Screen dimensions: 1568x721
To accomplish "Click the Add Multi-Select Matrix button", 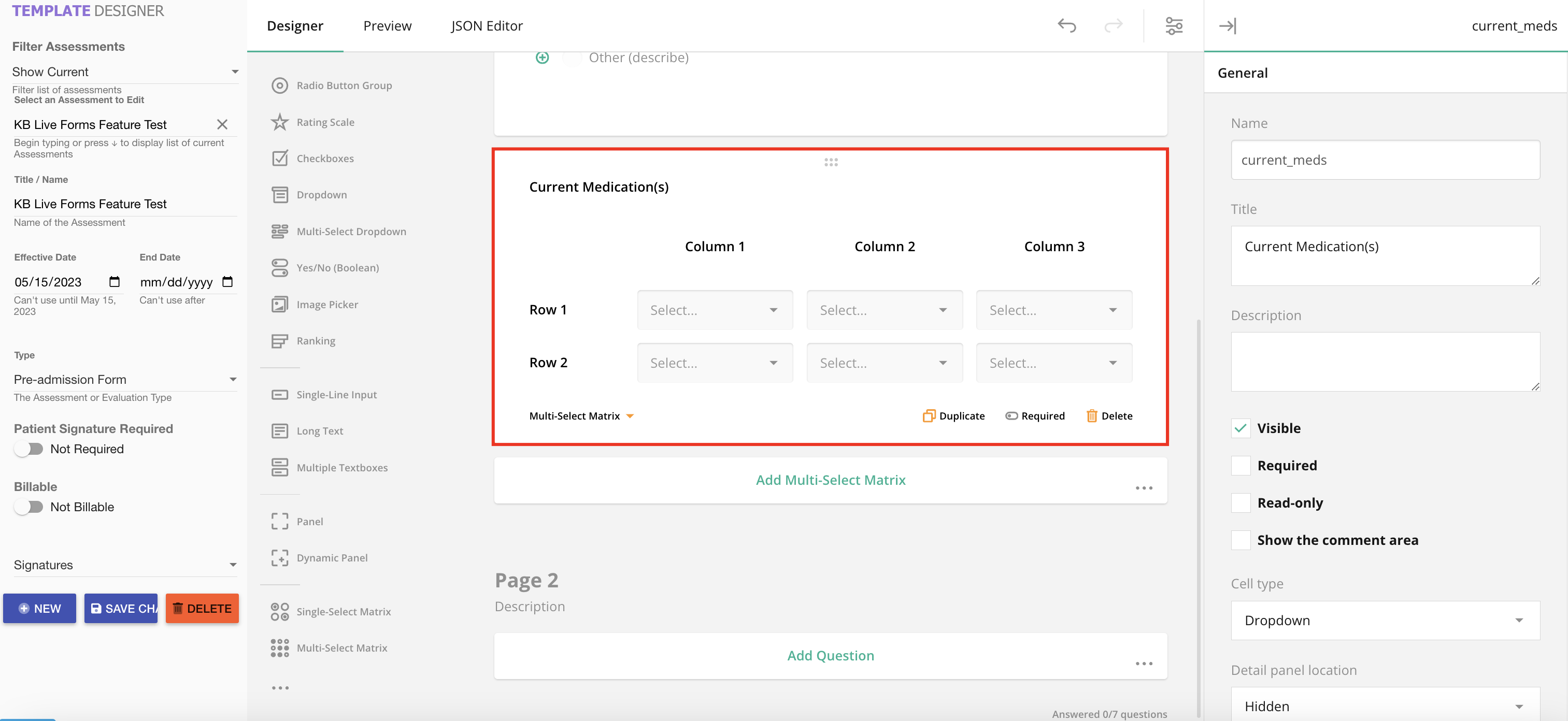I will [830, 480].
